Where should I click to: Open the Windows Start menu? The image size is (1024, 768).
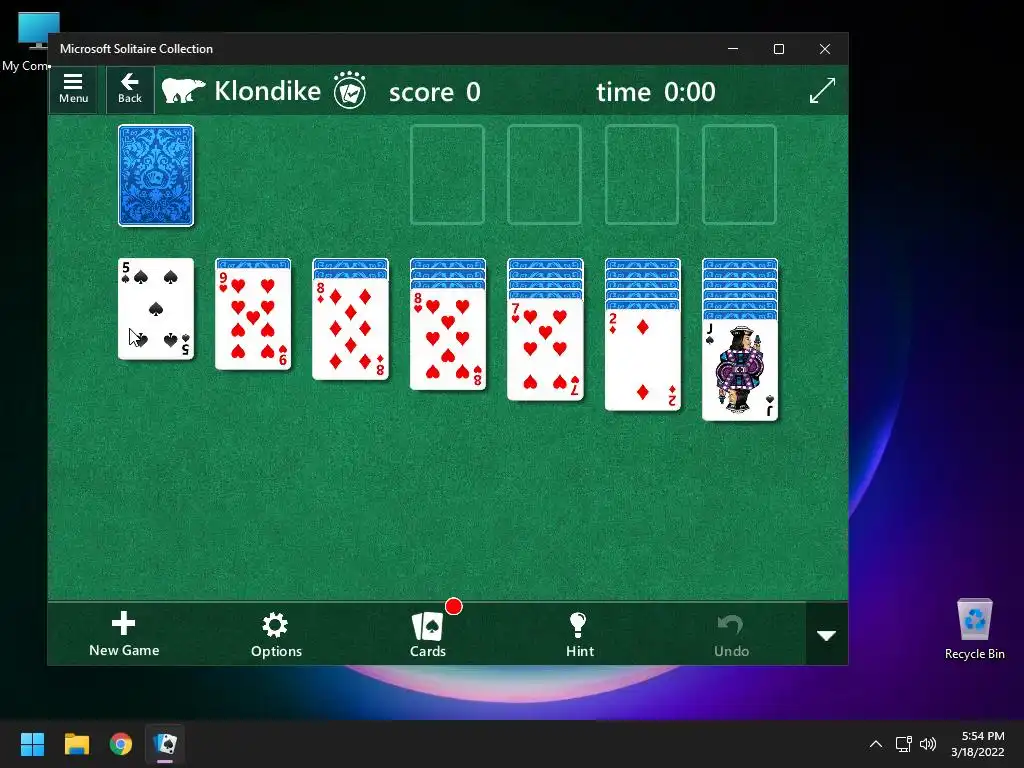click(x=32, y=744)
